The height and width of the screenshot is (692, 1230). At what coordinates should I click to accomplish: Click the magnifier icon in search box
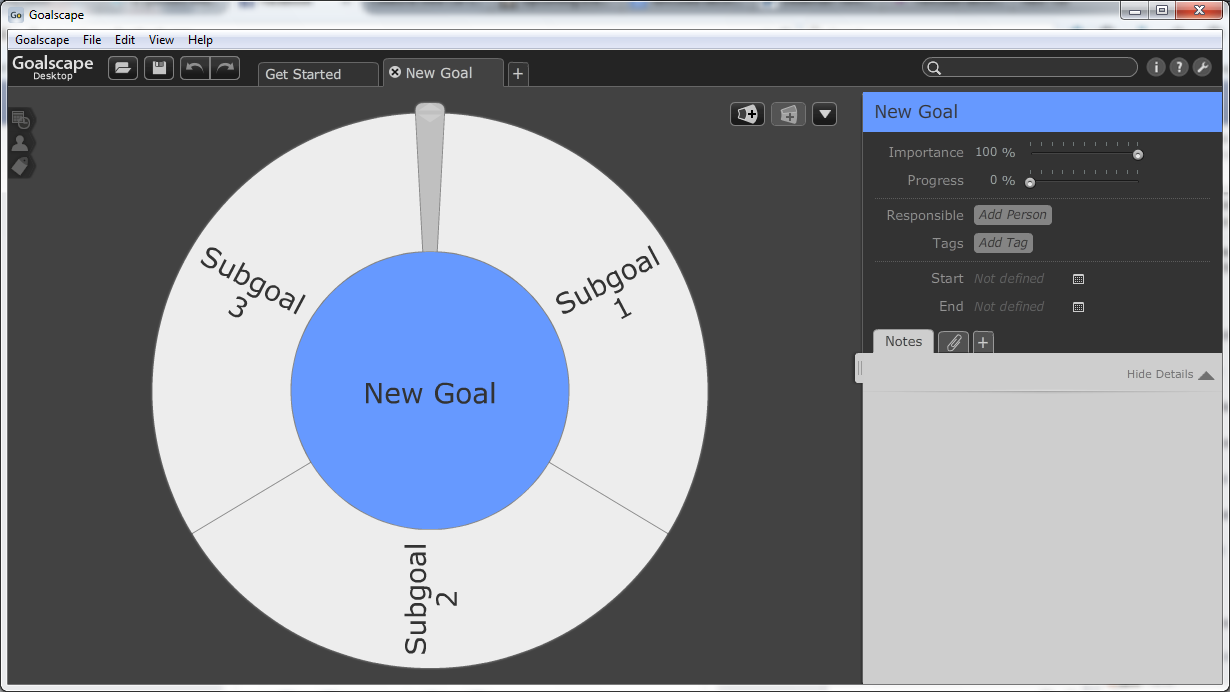tap(934, 68)
